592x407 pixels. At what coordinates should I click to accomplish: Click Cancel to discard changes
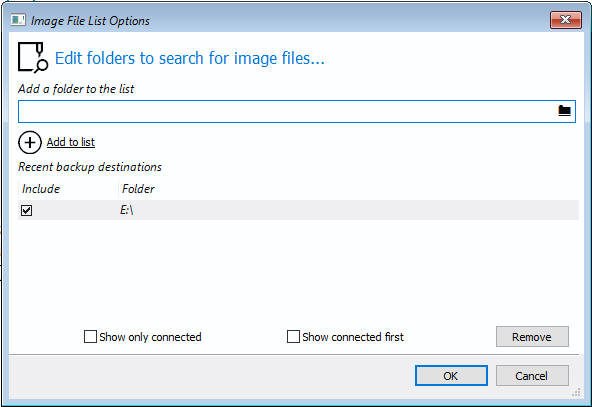click(532, 376)
